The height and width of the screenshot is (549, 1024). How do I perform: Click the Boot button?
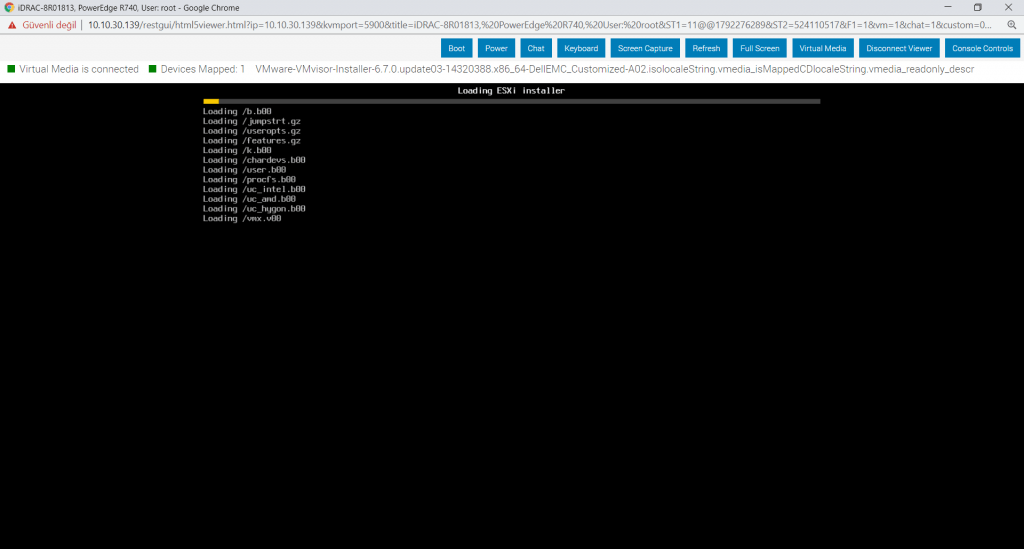point(456,48)
